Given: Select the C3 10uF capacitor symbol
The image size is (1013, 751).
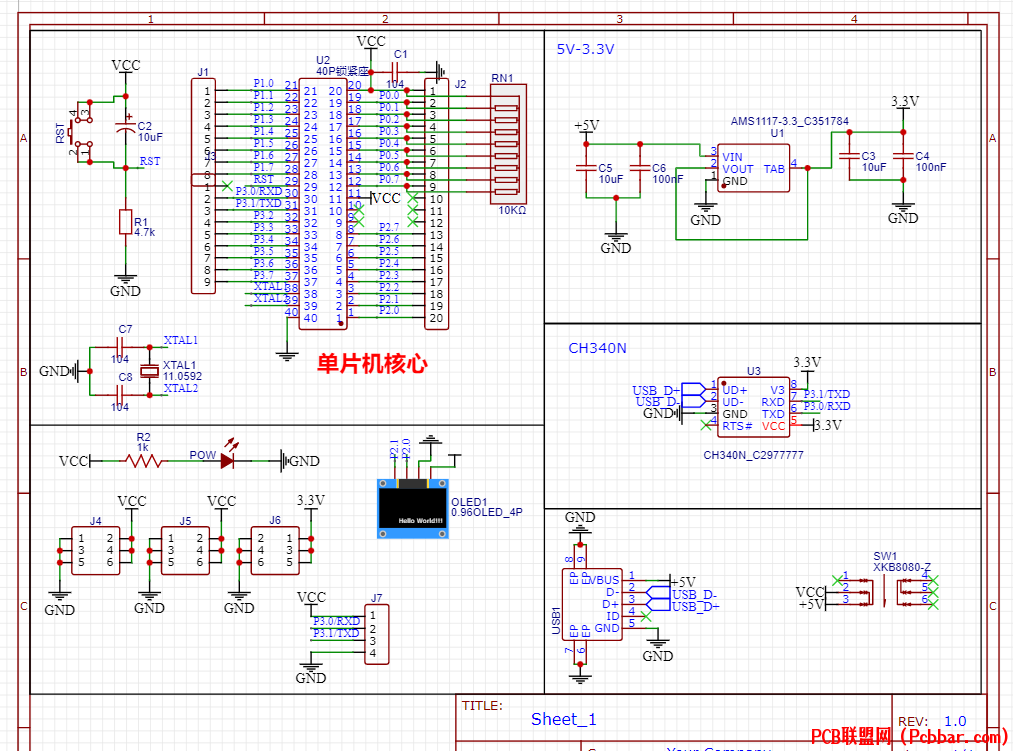Looking at the screenshot, I should coord(849,156).
